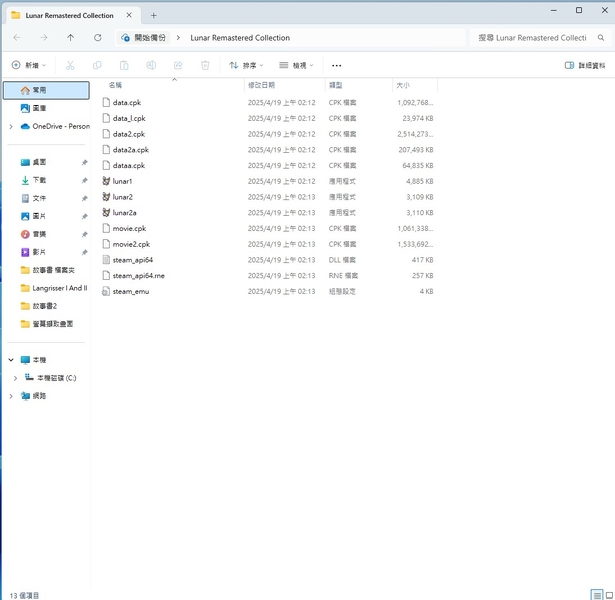Open the View dropdown menu

[296, 65]
